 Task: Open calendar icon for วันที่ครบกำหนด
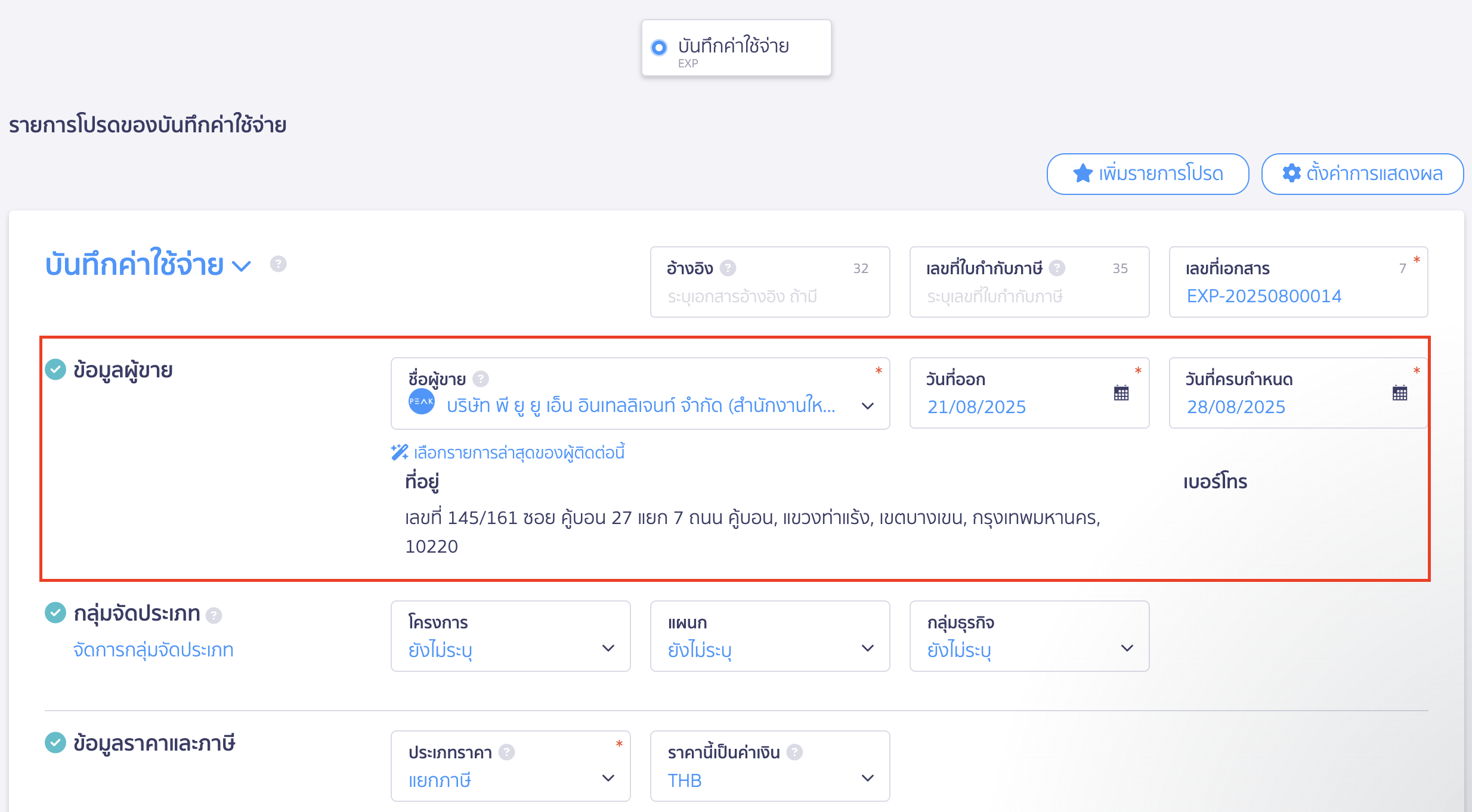click(x=1400, y=393)
